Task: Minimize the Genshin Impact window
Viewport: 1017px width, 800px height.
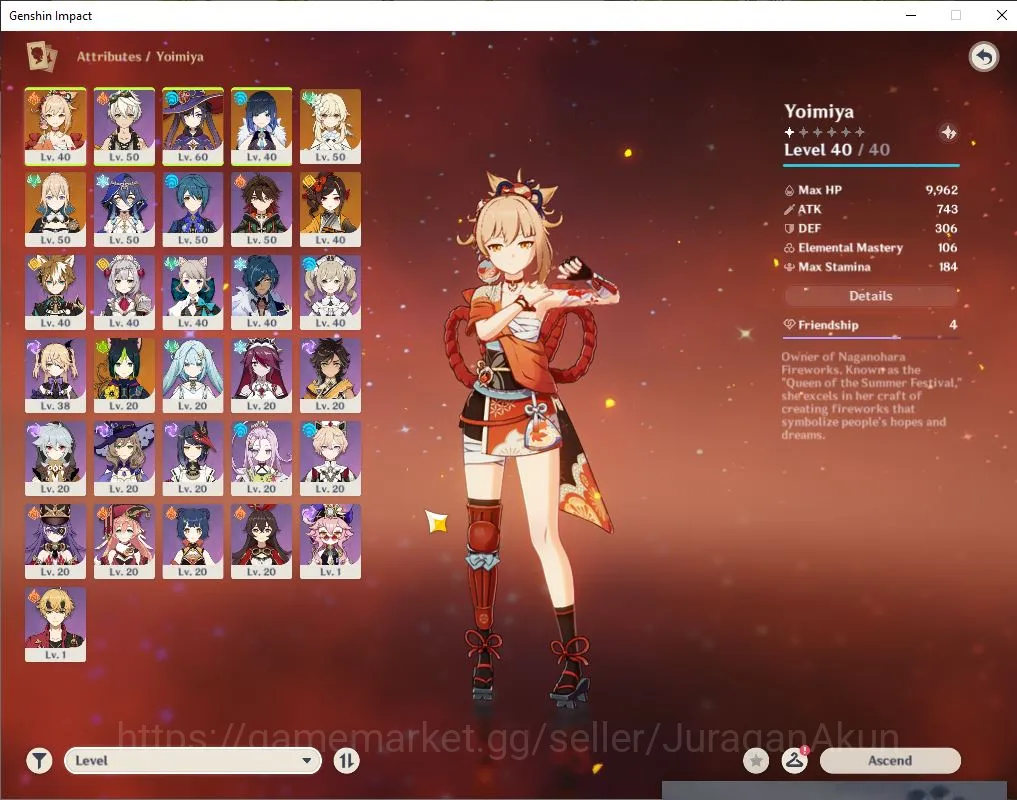Action: coord(911,15)
